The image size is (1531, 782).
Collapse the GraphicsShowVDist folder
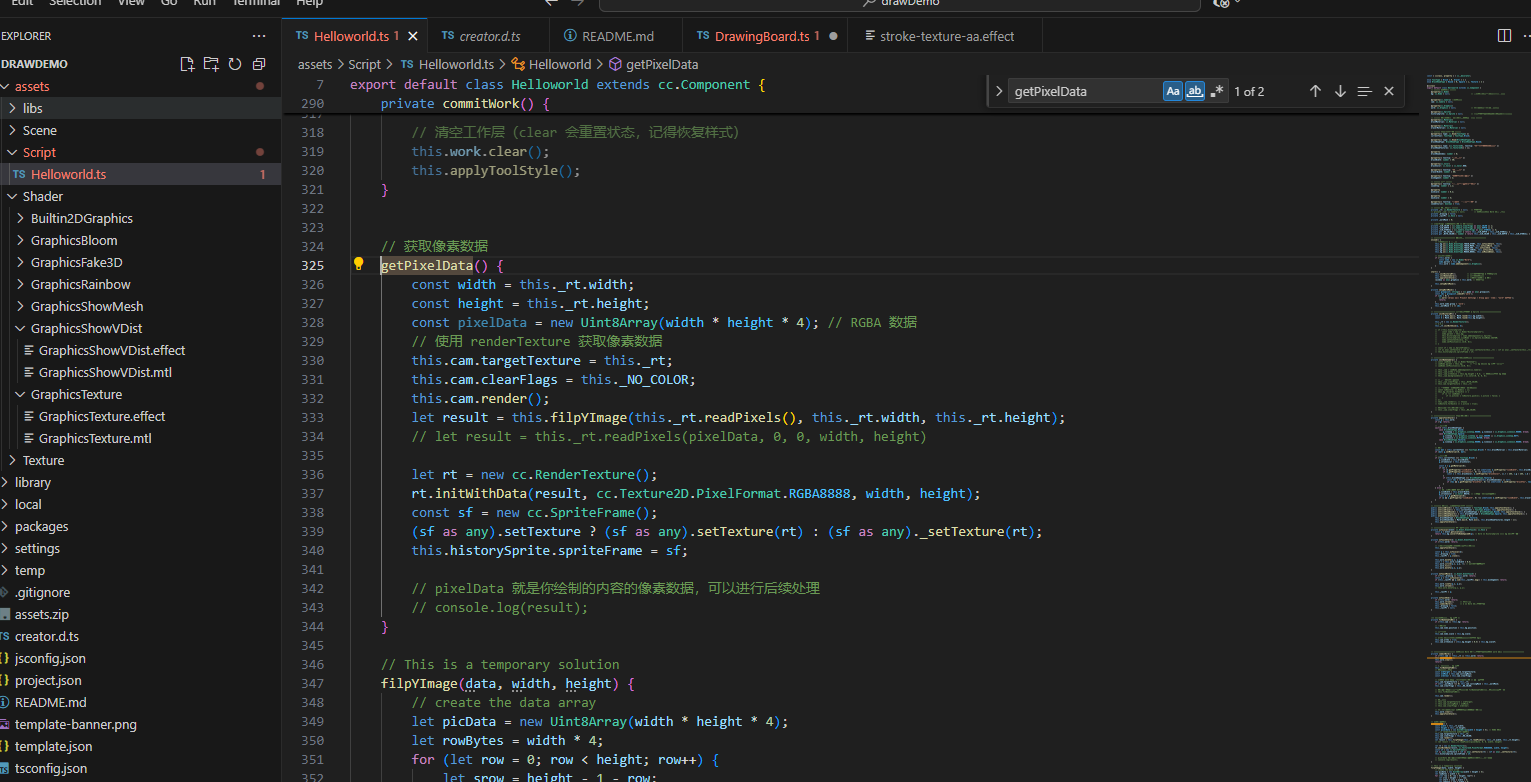20,328
